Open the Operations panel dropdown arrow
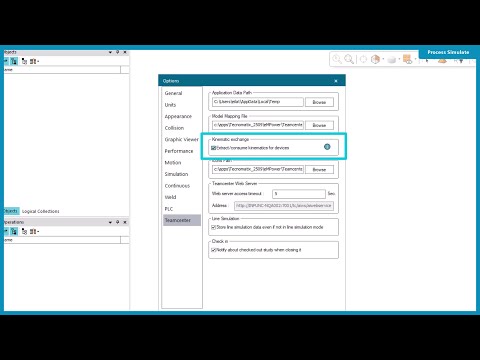 (x=110, y=222)
